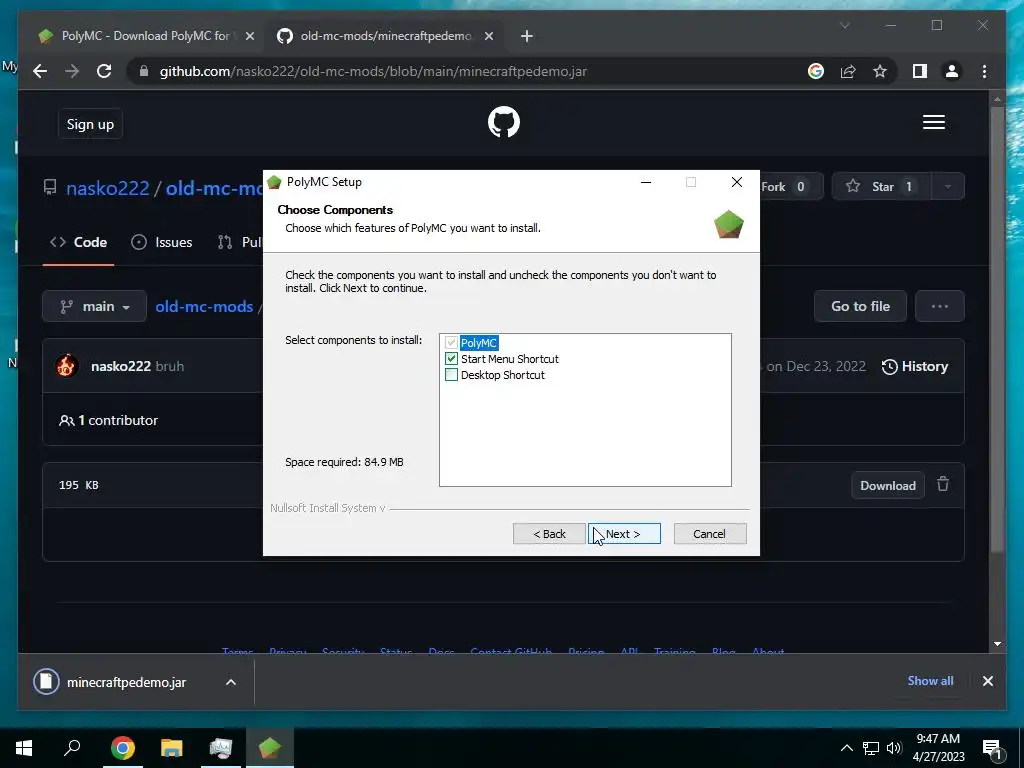Open the file more-options ellipsis menu
The width and height of the screenshot is (1024, 768).
point(940,306)
